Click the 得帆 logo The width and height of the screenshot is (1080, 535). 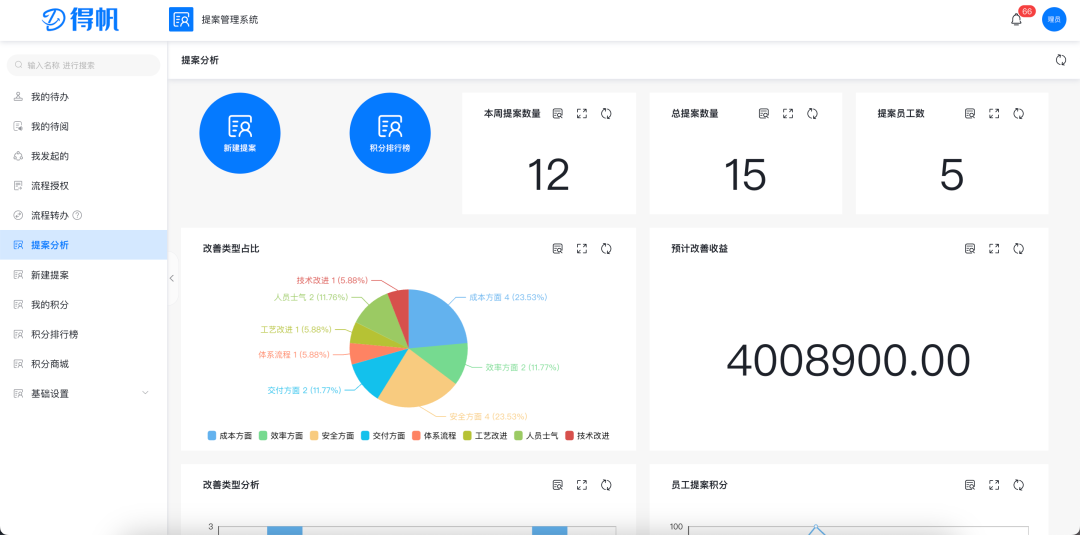[81, 20]
